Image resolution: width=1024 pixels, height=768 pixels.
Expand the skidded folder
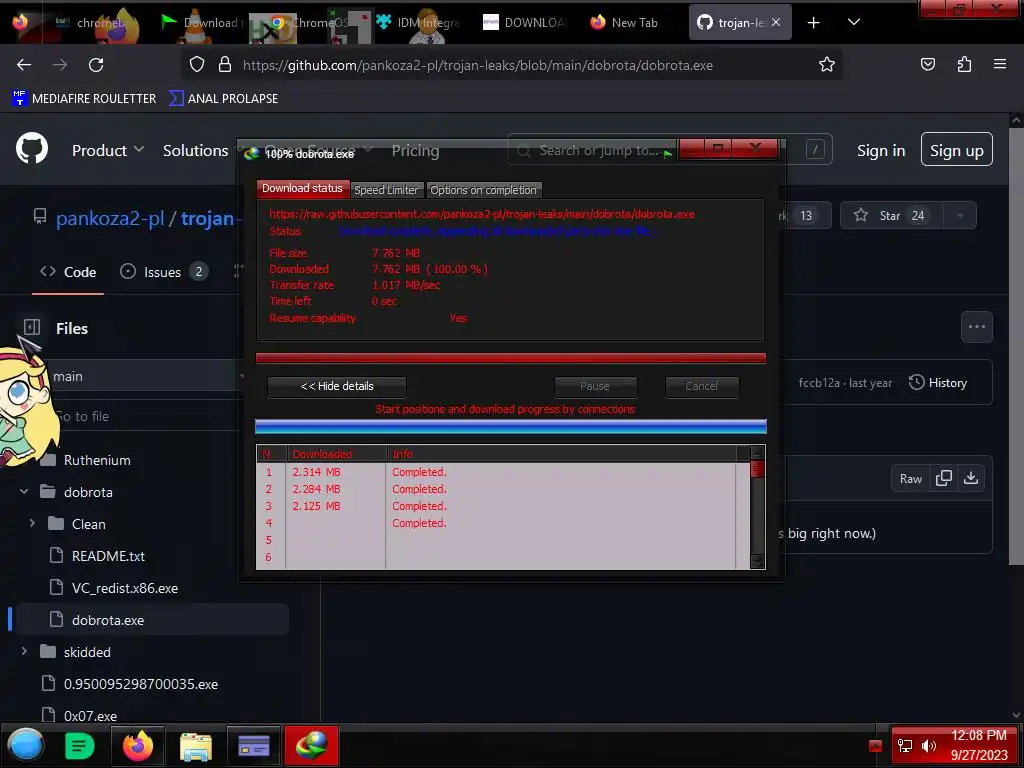24,651
